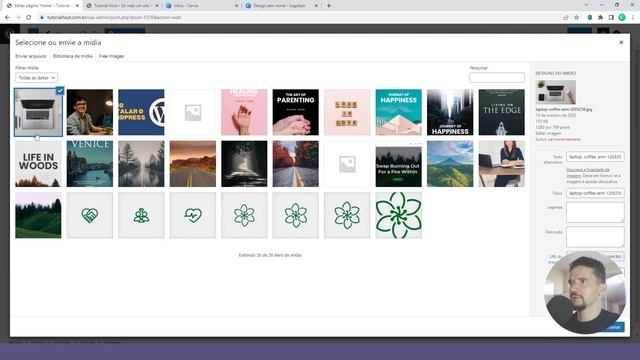Click Excluir permanentemente link
The image size is (640, 360).
tap(558, 140)
